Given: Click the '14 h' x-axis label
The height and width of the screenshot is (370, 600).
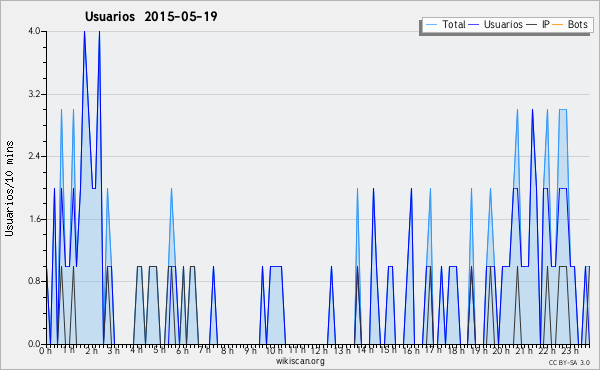Looking at the screenshot, I should [x=365, y=350].
